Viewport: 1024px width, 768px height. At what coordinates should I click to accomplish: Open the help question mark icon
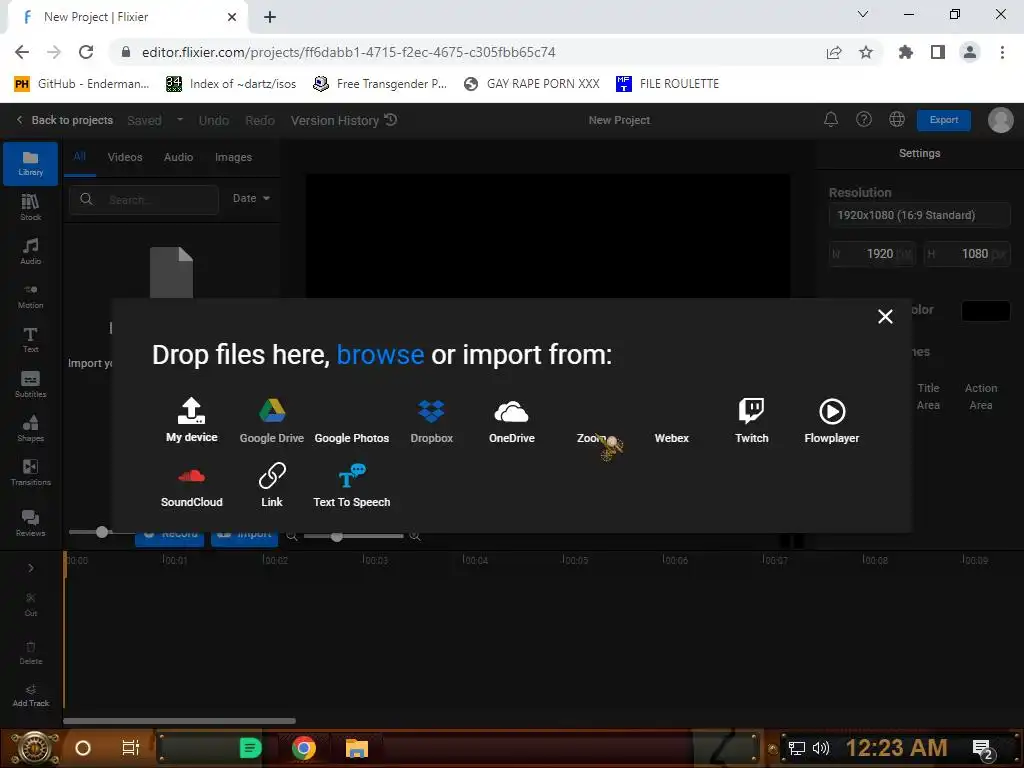coord(863,120)
